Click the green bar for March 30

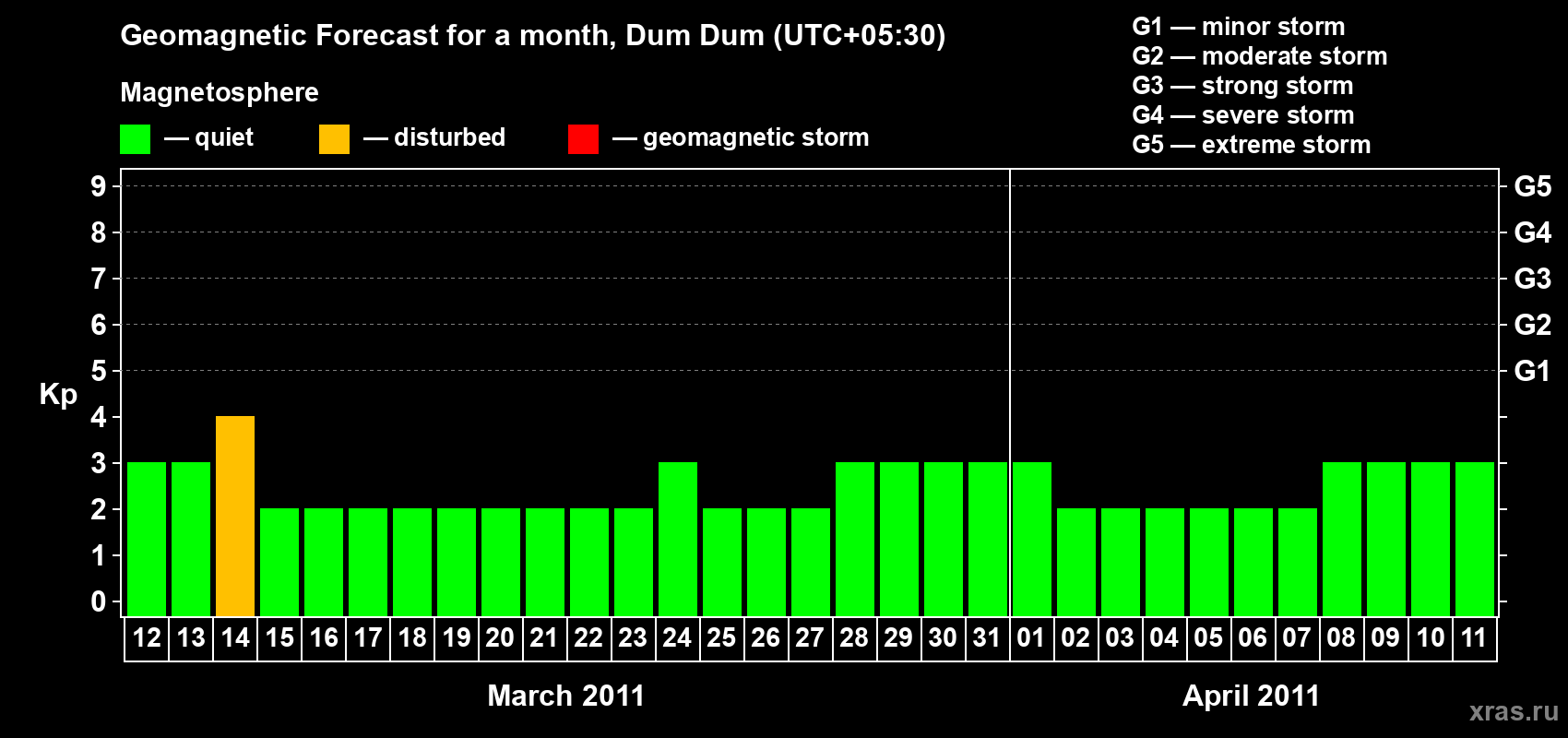pyautogui.click(x=944, y=539)
